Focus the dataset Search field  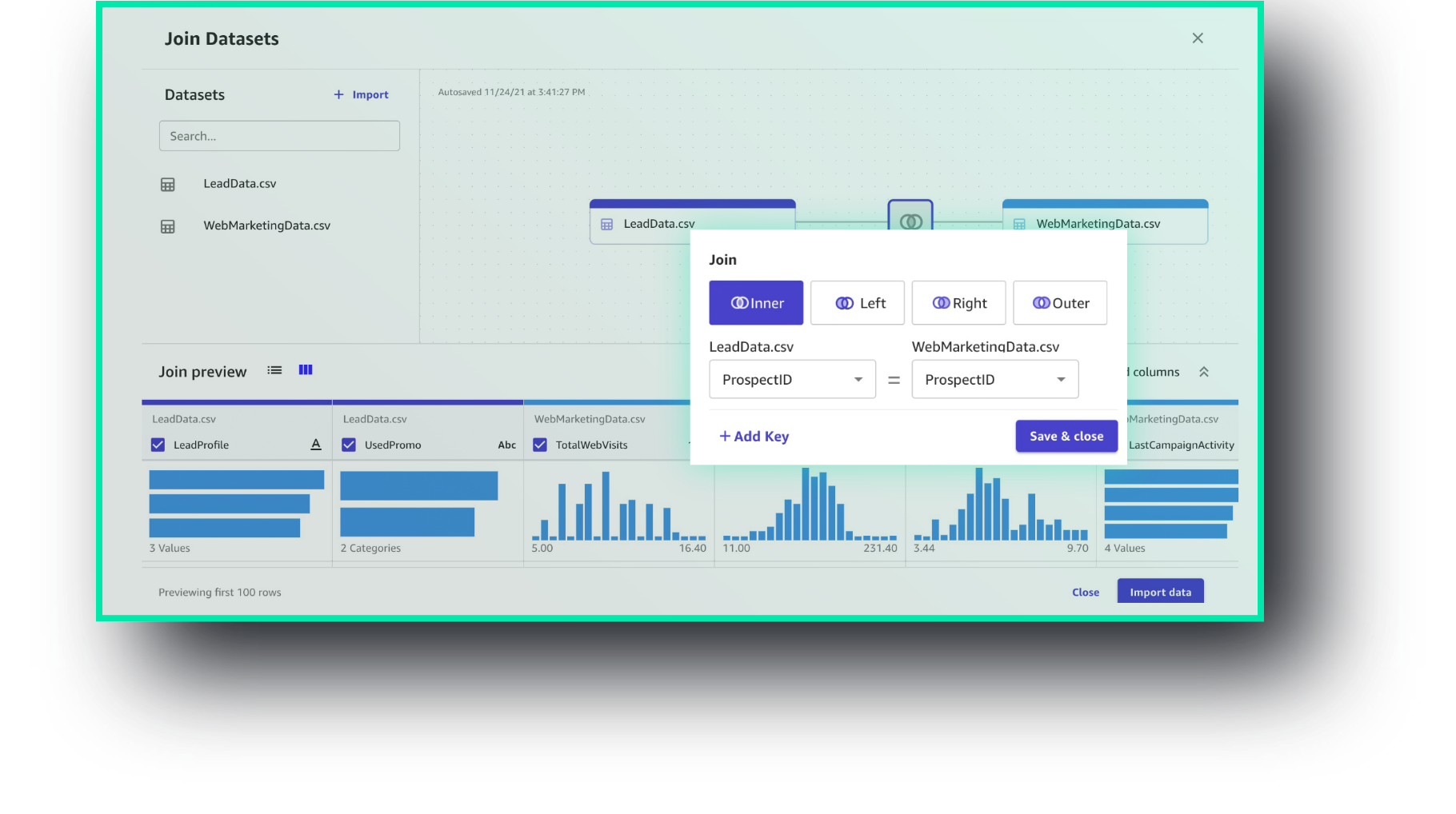pyautogui.click(x=279, y=136)
